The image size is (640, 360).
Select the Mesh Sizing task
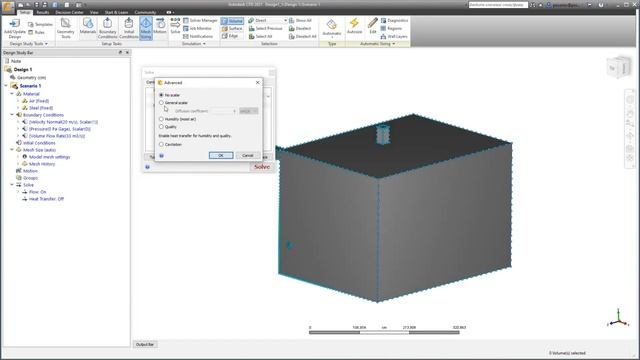click(x=146, y=28)
